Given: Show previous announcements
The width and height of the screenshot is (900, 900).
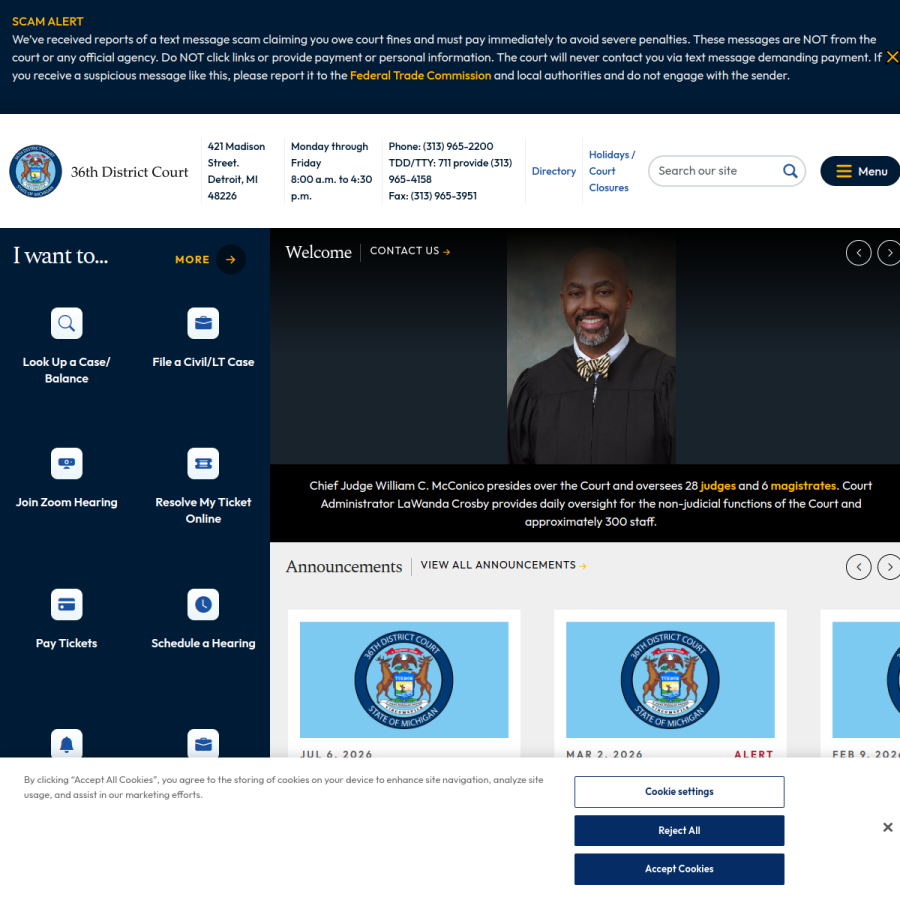Looking at the screenshot, I should point(859,567).
